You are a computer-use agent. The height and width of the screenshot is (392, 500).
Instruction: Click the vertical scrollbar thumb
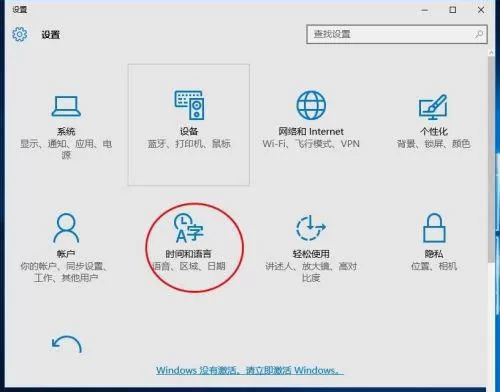491,160
